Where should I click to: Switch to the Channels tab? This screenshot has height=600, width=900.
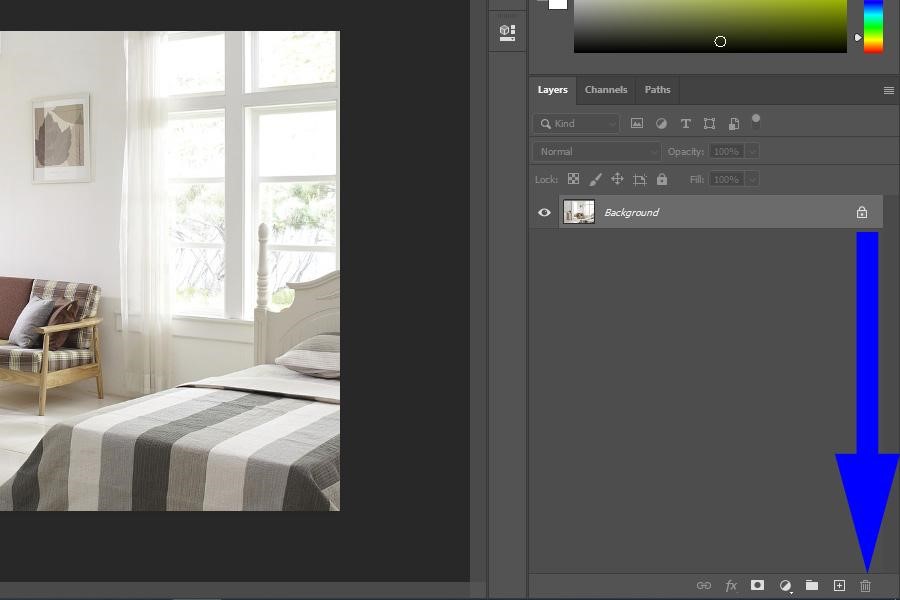606,90
